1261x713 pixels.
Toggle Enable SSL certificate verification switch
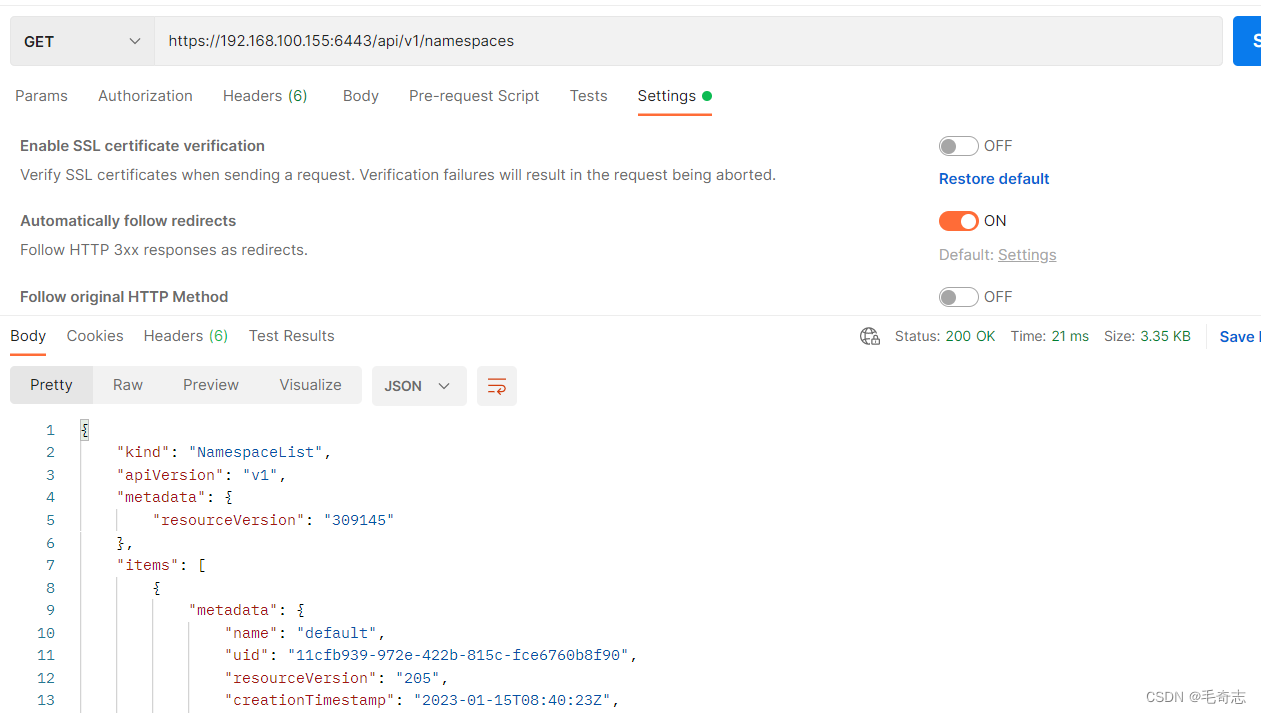tap(958, 146)
